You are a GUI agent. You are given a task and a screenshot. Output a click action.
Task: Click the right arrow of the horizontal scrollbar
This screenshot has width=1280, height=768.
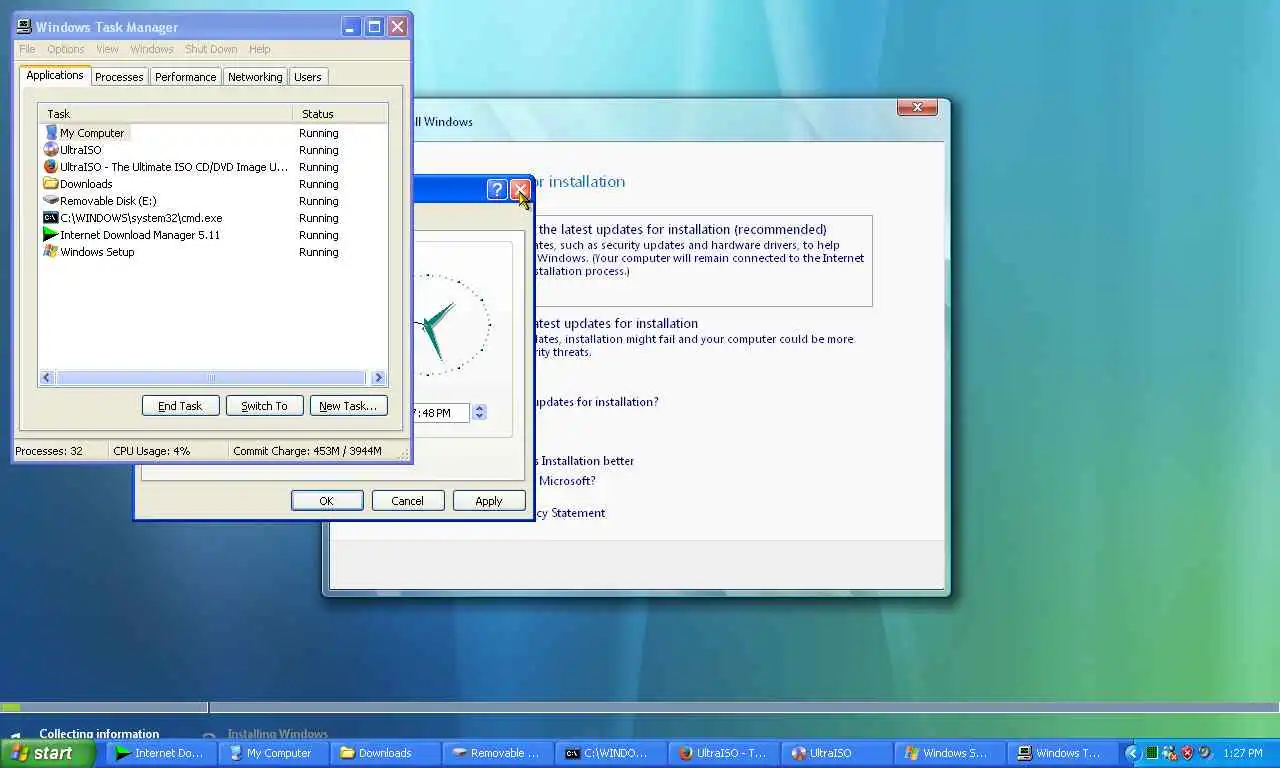(x=378, y=378)
